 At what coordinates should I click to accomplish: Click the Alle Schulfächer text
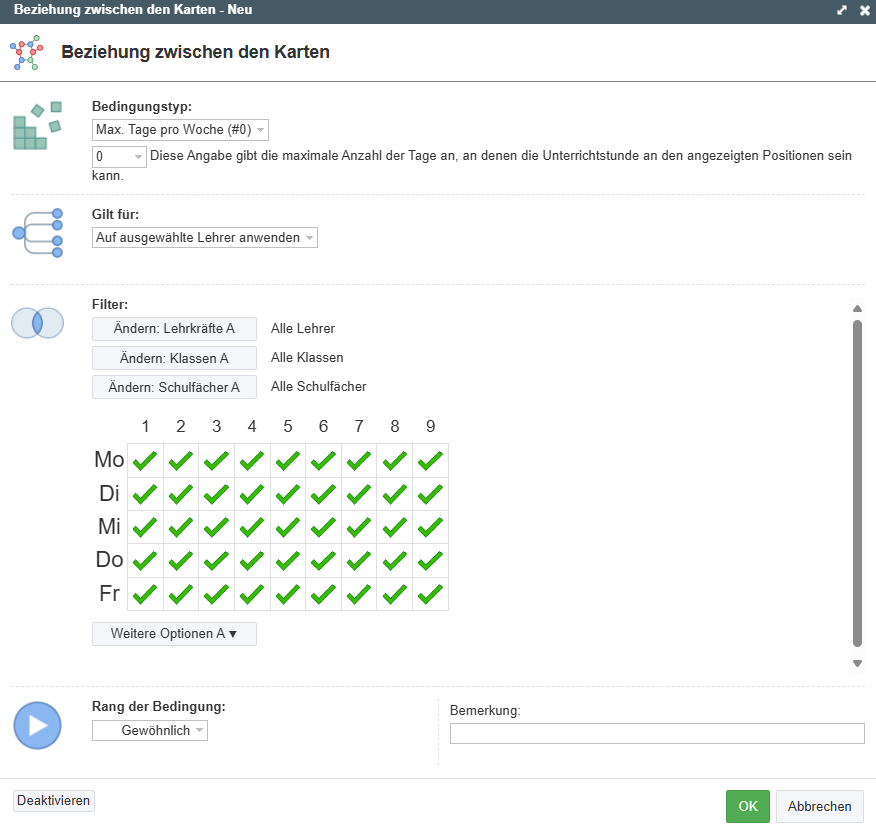[x=318, y=387]
